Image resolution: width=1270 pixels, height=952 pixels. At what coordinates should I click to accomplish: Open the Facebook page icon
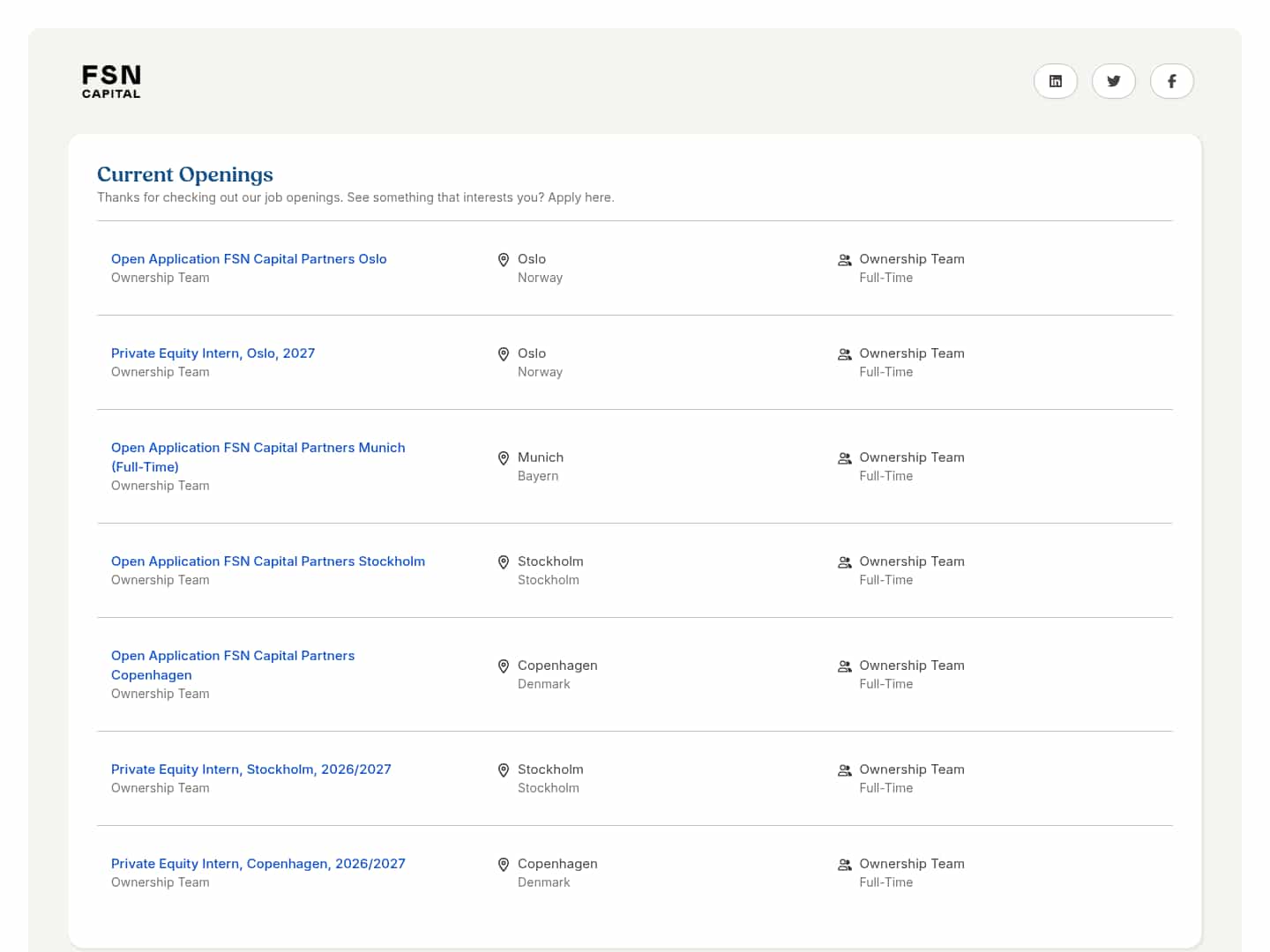coord(1171,81)
